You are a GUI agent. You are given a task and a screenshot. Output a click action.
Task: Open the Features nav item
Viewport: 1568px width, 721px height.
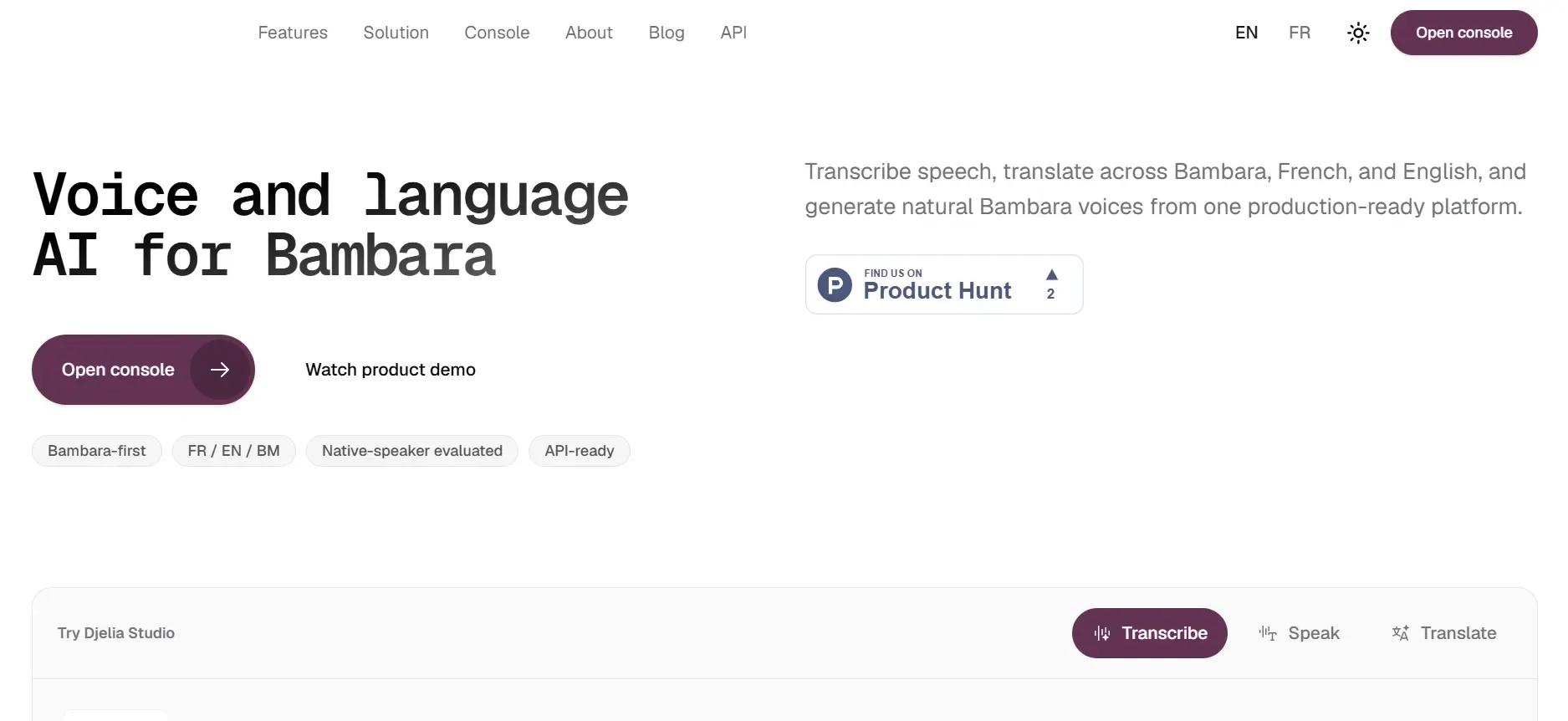[293, 33]
